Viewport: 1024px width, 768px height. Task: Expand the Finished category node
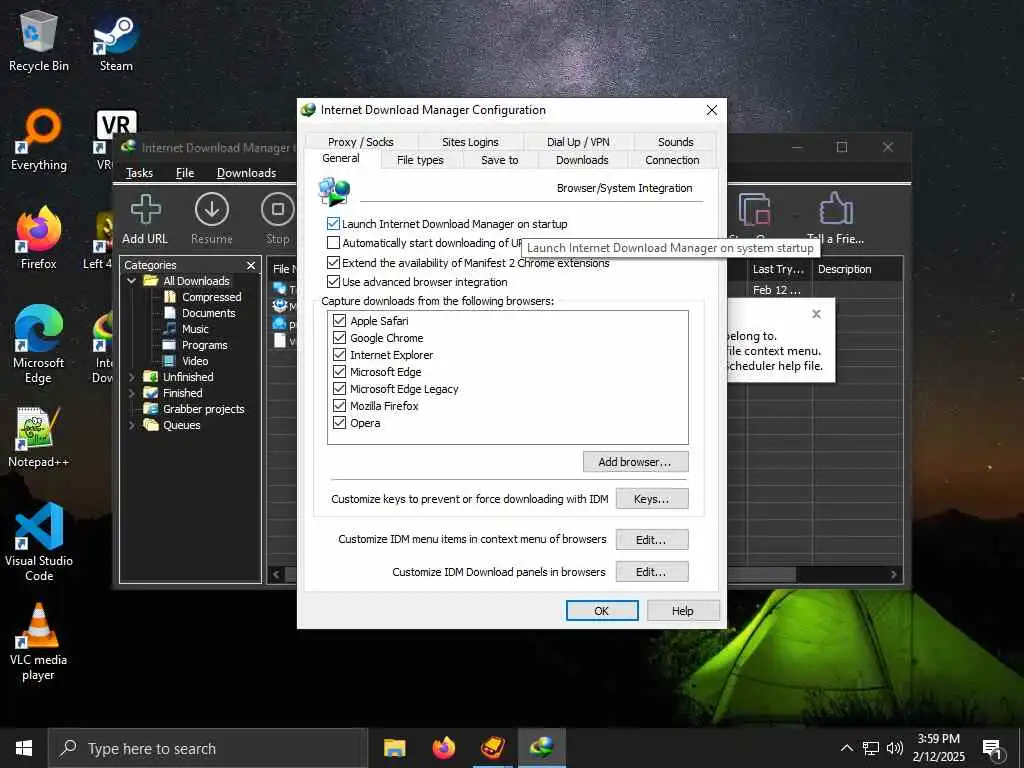pyautogui.click(x=131, y=393)
